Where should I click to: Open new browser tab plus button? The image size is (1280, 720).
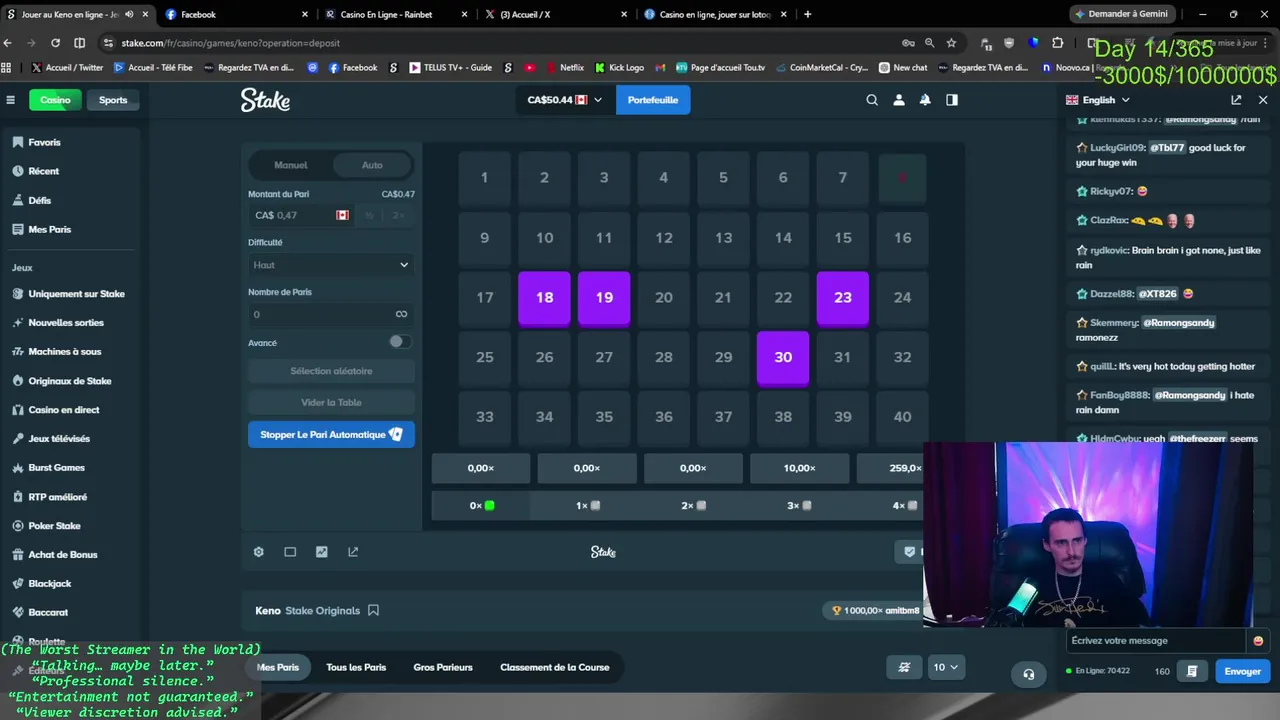[x=808, y=14]
